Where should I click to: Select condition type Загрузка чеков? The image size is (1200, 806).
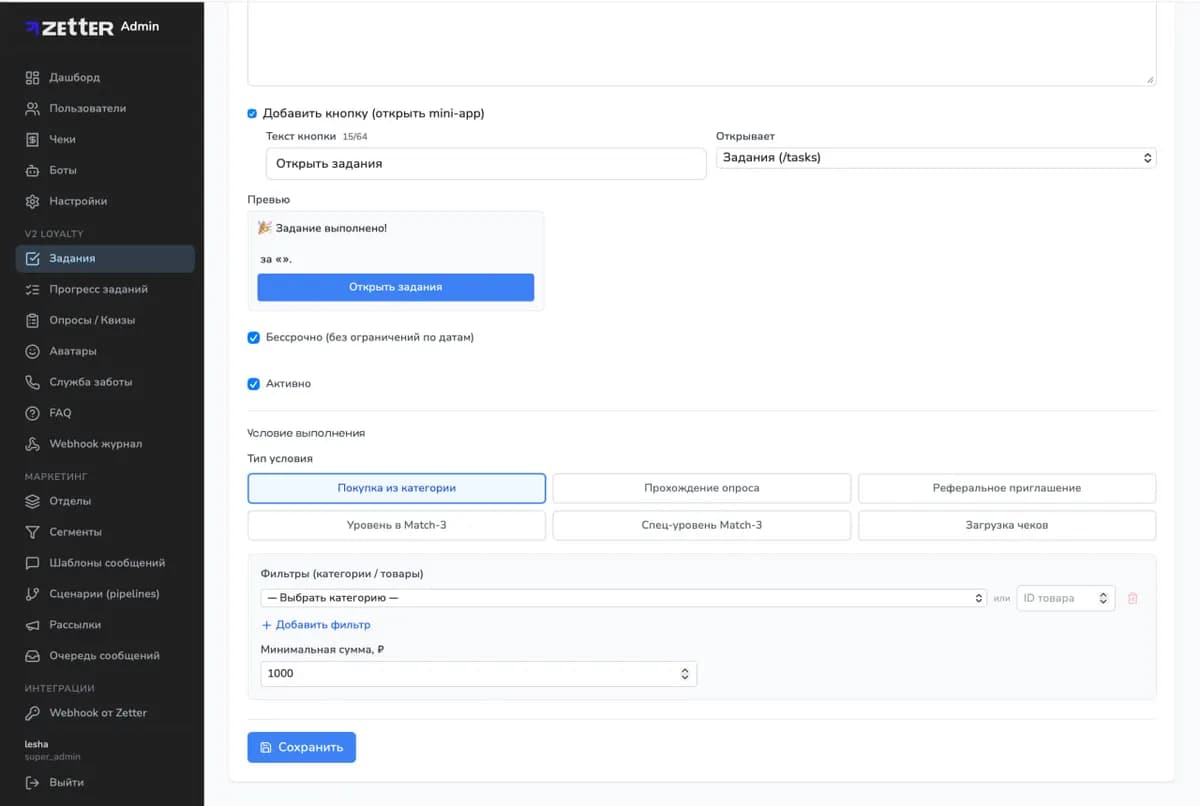(x=1007, y=525)
